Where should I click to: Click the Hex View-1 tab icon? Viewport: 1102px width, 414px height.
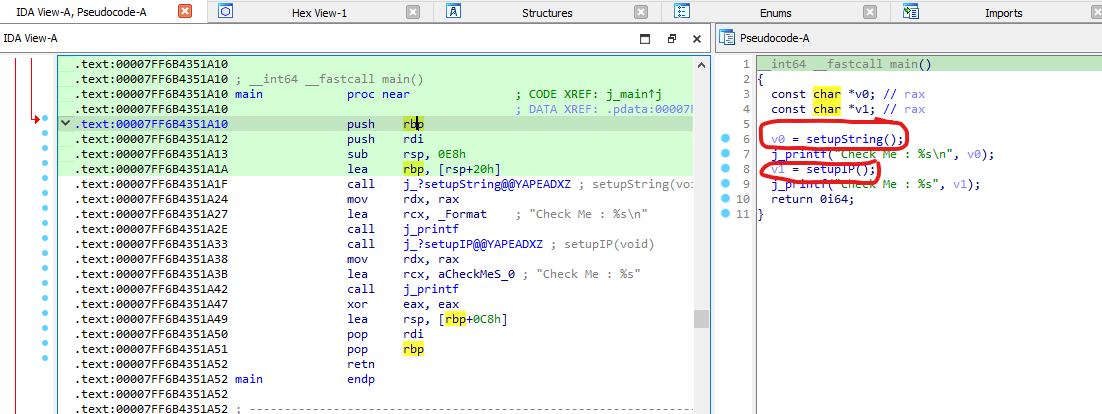click(x=226, y=13)
